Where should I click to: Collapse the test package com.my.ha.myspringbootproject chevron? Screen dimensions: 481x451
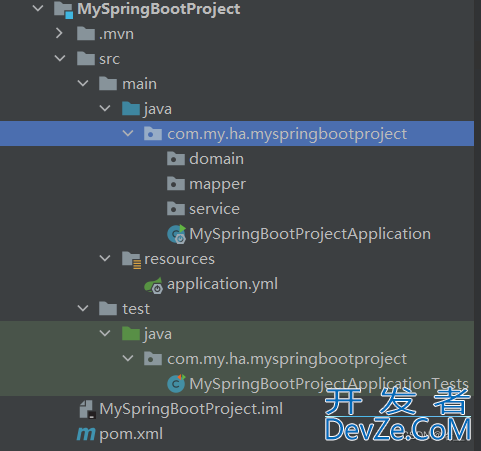[x=128, y=358]
